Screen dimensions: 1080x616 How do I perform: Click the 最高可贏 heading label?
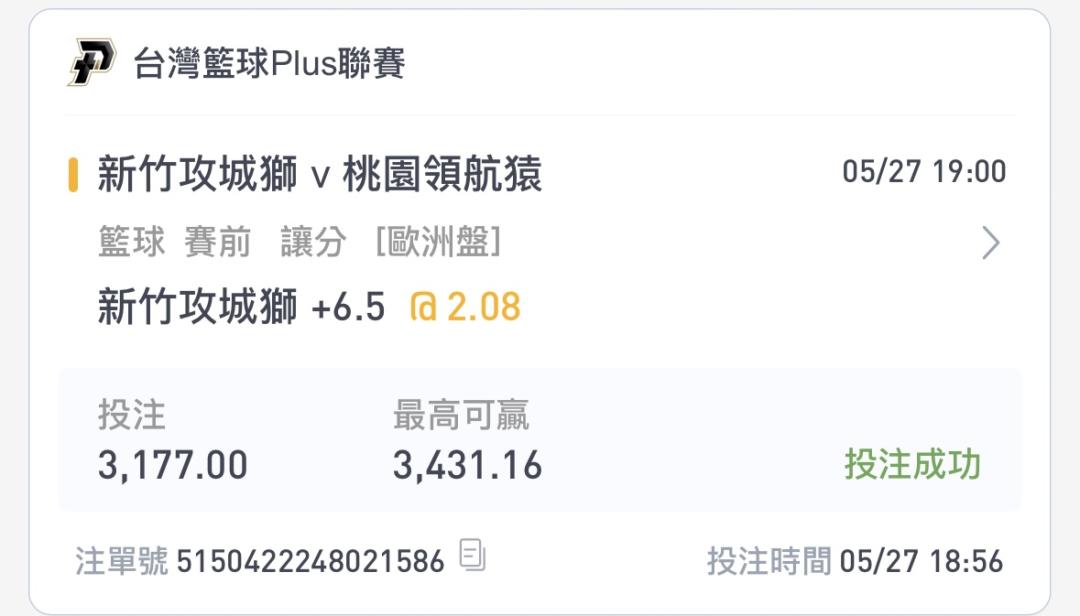(x=461, y=415)
